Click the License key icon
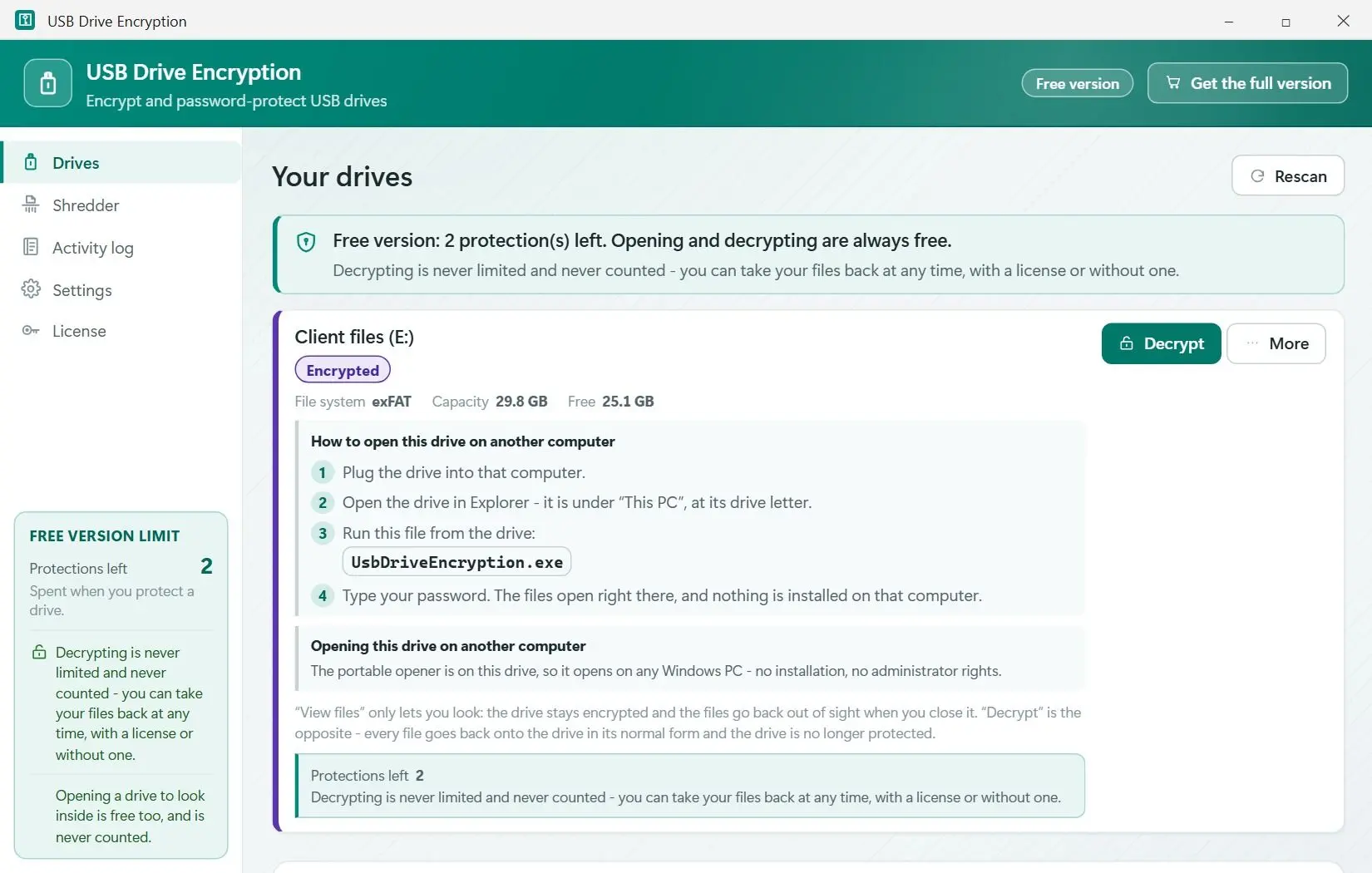 pyautogui.click(x=31, y=331)
